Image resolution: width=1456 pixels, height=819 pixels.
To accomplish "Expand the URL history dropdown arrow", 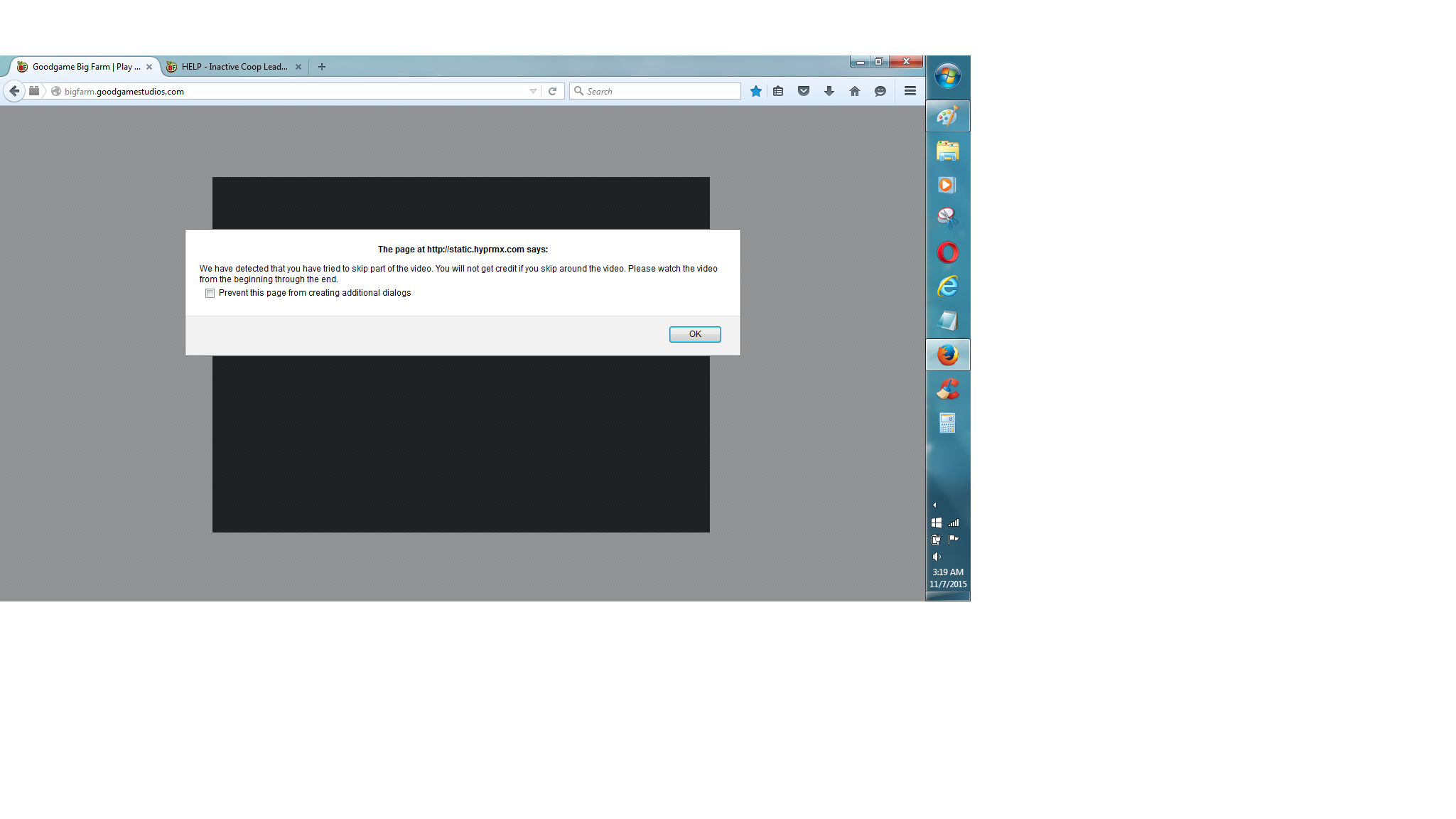I will coord(533,91).
